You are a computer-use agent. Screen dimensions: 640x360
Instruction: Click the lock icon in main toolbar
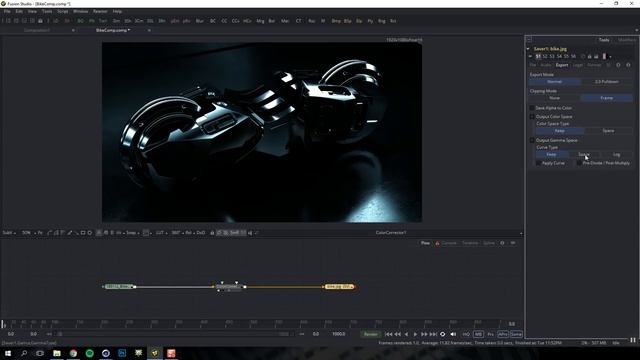pyautogui.click(x=40, y=21)
